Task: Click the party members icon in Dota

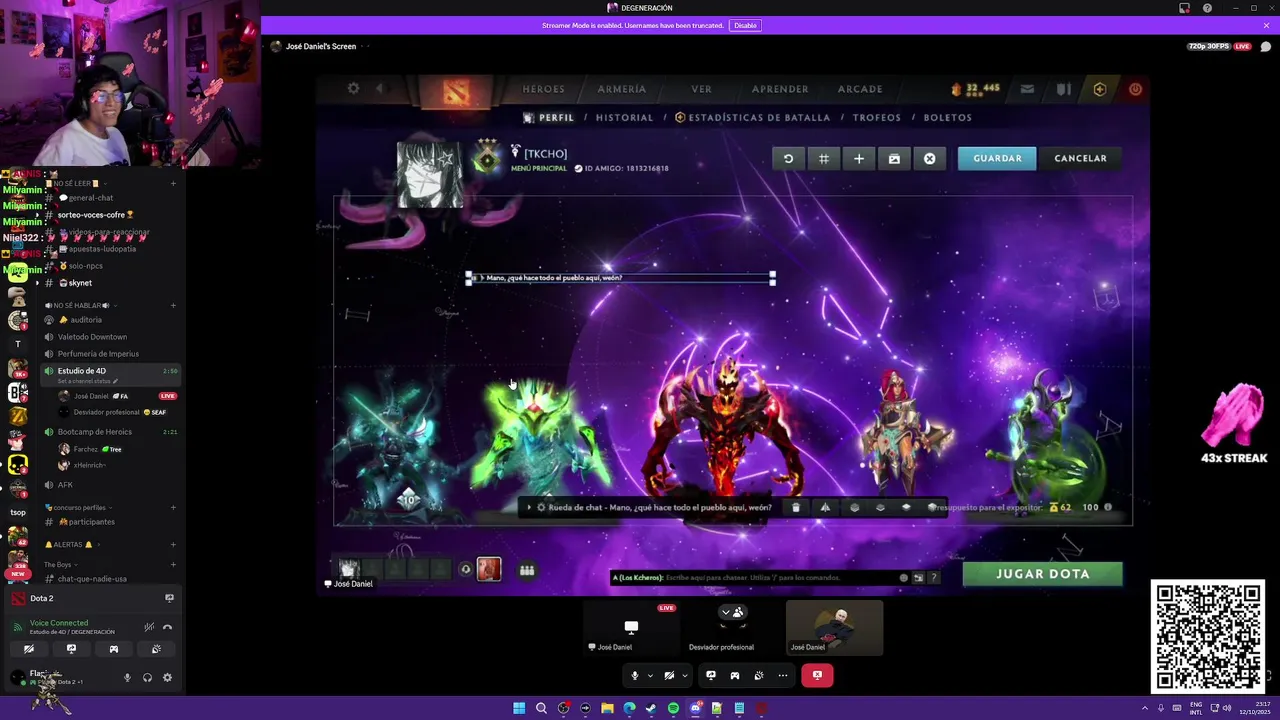Action: [526, 570]
